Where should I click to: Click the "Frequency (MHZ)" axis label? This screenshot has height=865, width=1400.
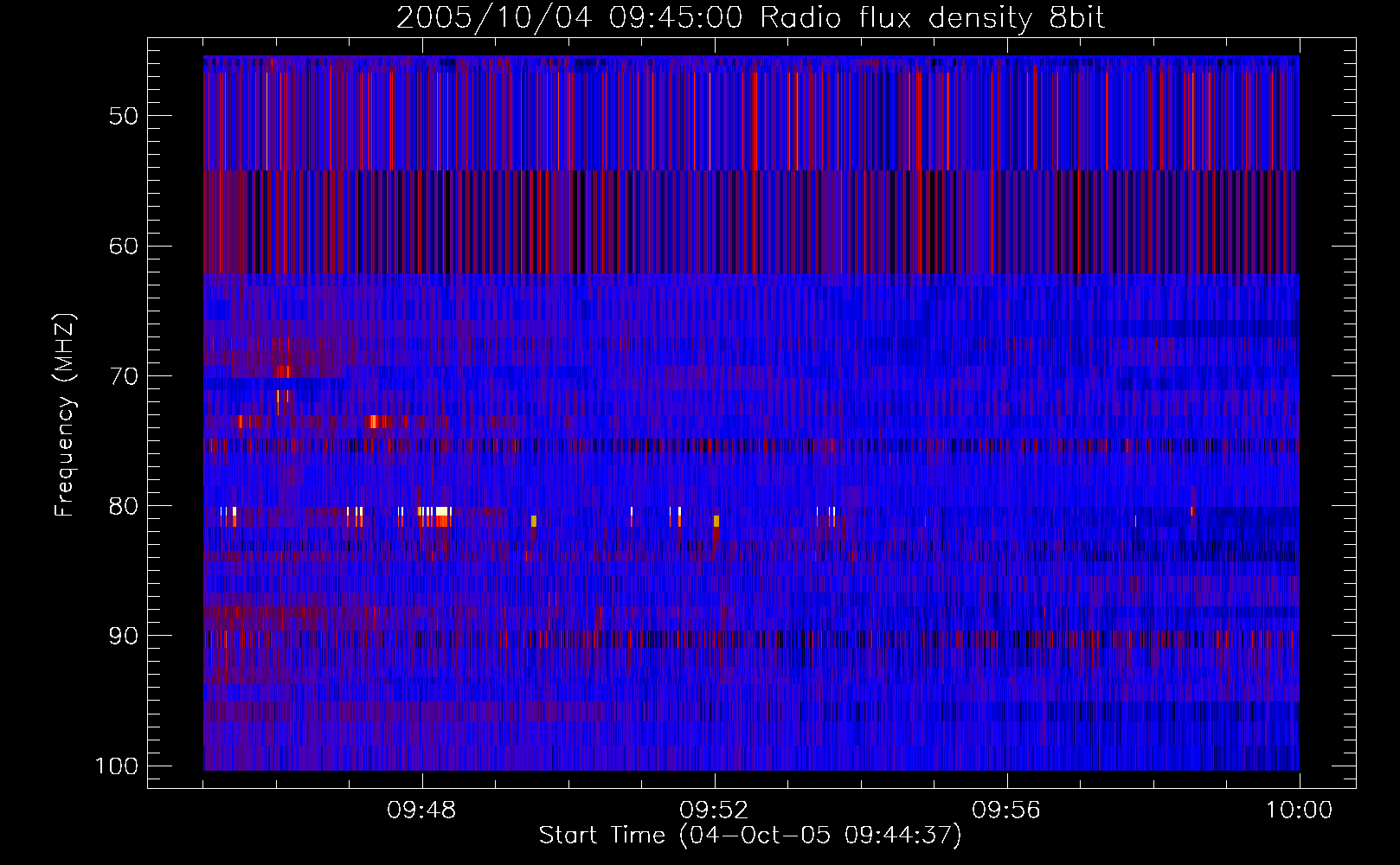[x=65, y=415]
